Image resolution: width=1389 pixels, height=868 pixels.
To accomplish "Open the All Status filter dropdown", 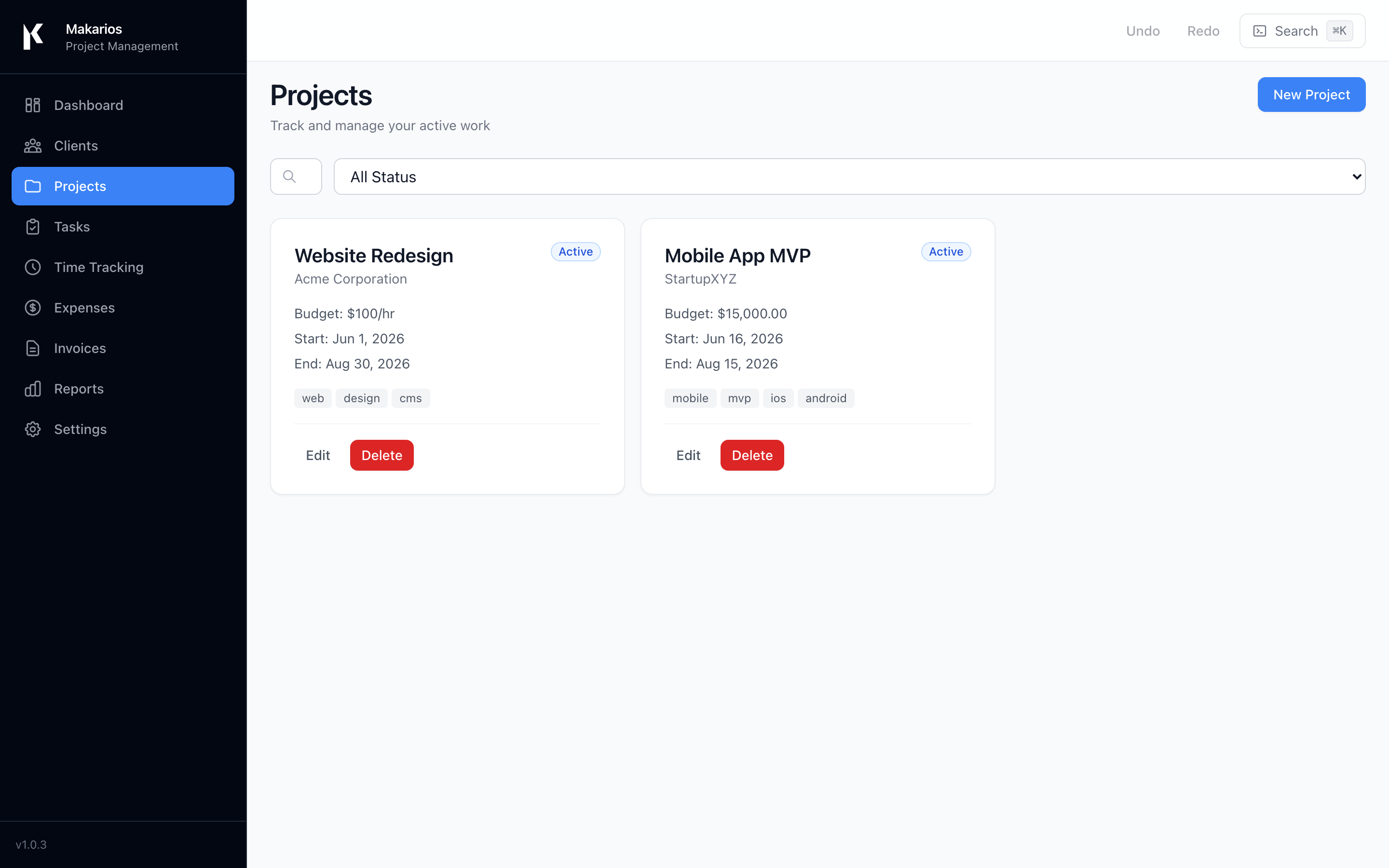I will coord(849,176).
